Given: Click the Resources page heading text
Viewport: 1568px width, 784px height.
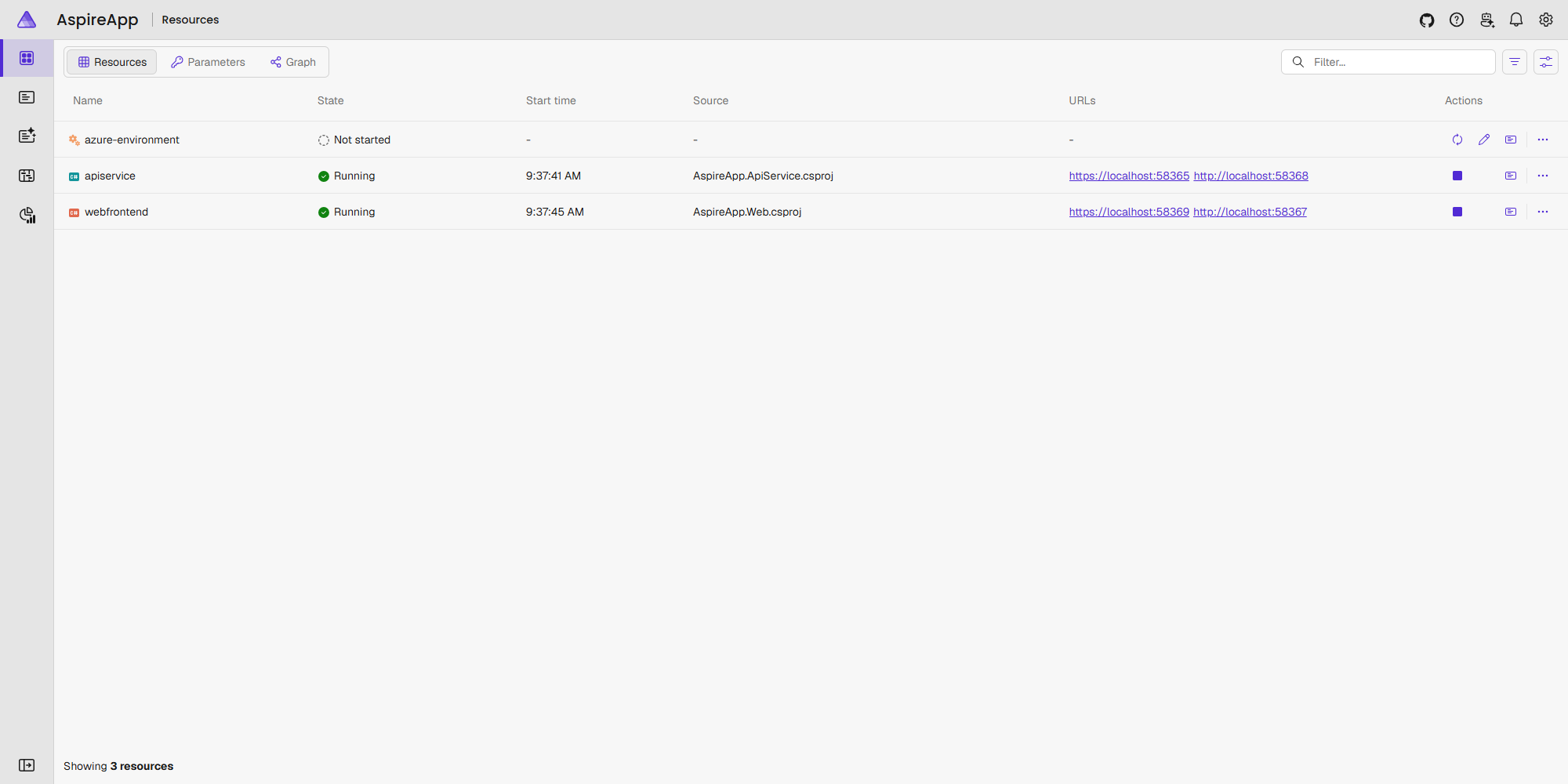Looking at the screenshot, I should (191, 20).
